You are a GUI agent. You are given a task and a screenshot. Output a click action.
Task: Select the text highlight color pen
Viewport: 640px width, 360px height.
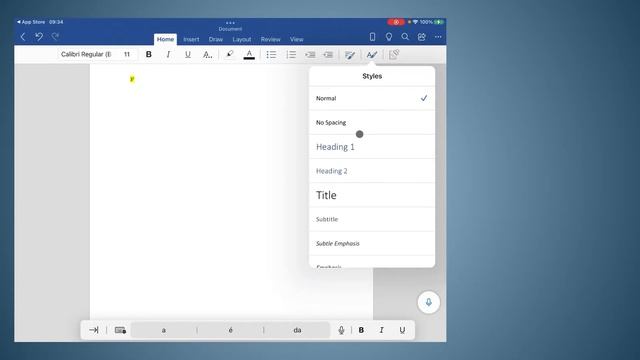point(230,54)
